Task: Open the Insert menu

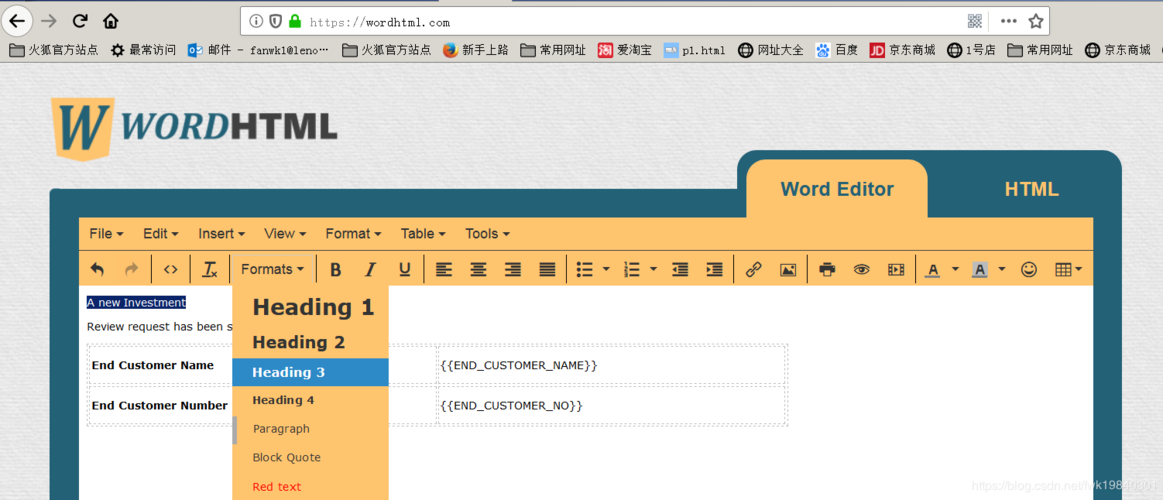Action: click(x=222, y=234)
